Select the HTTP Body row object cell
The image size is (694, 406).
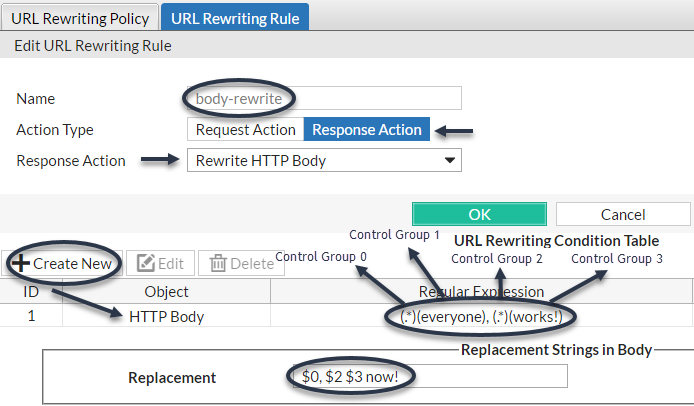166,316
